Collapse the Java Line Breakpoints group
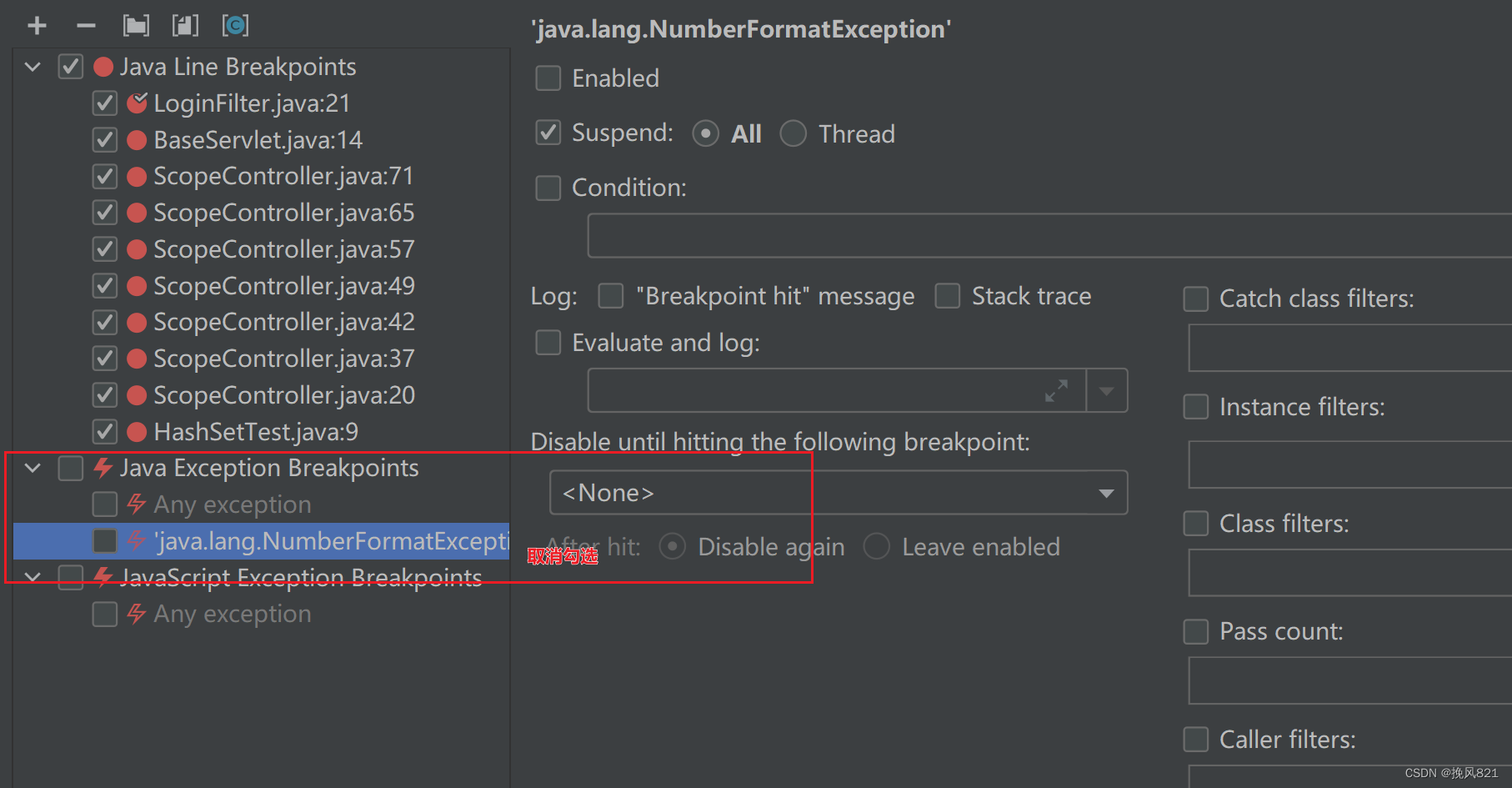Viewport: 1512px width, 788px height. tap(32, 67)
